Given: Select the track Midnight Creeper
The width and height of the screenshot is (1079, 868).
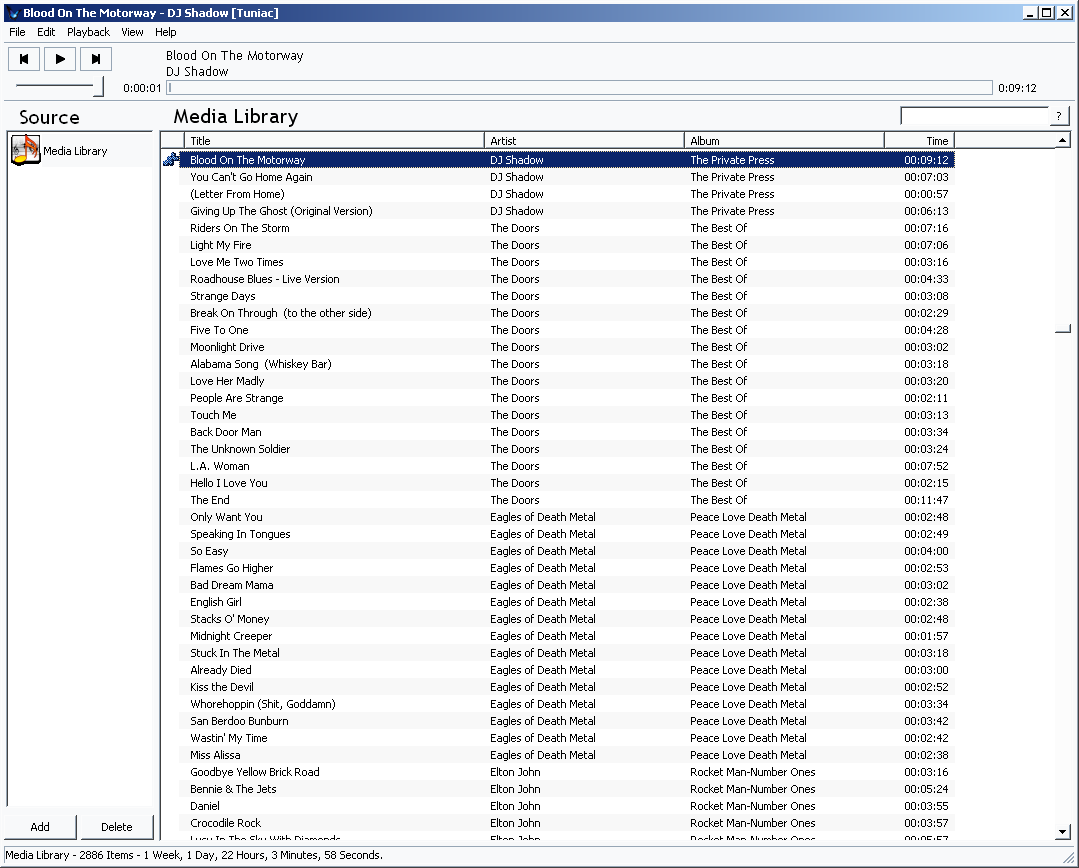Looking at the screenshot, I should pyautogui.click(x=568, y=636).
